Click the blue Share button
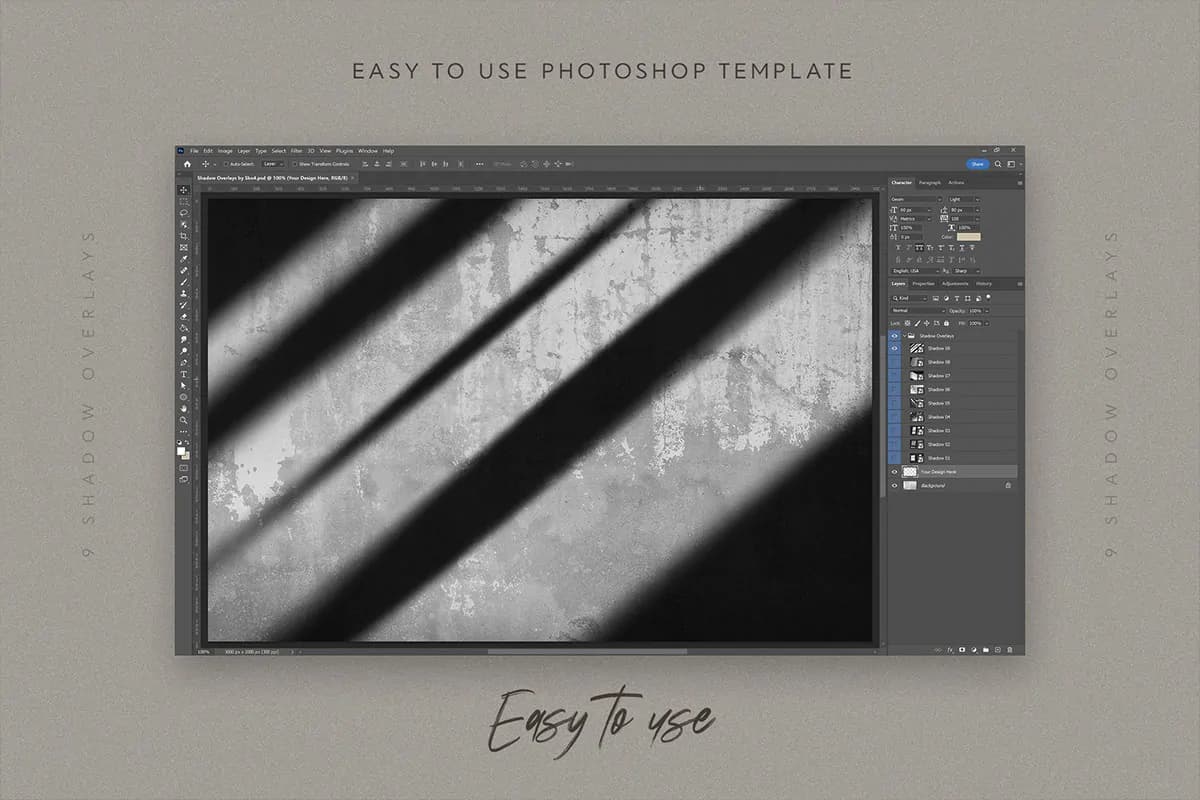The image size is (1200, 800). click(977, 163)
